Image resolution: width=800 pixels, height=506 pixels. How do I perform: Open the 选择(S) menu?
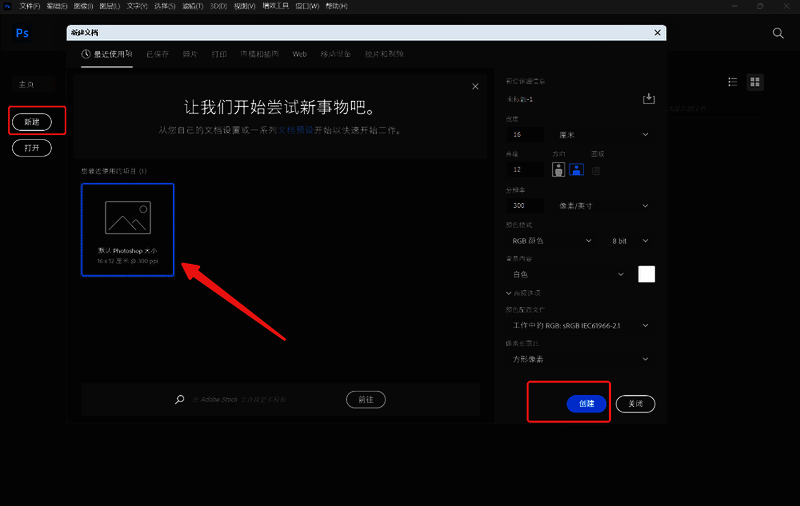[165, 6]
